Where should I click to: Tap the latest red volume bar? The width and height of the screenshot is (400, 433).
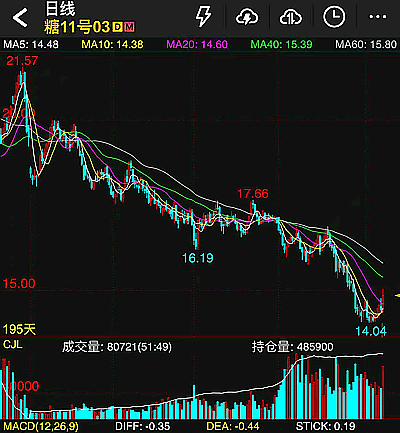[383, 392]
